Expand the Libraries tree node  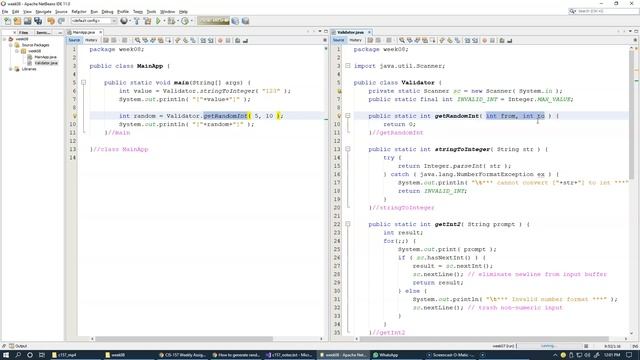pos(11,69)
